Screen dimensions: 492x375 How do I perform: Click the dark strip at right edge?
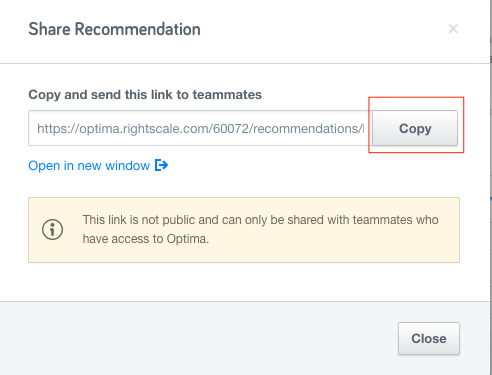[491, 187]
